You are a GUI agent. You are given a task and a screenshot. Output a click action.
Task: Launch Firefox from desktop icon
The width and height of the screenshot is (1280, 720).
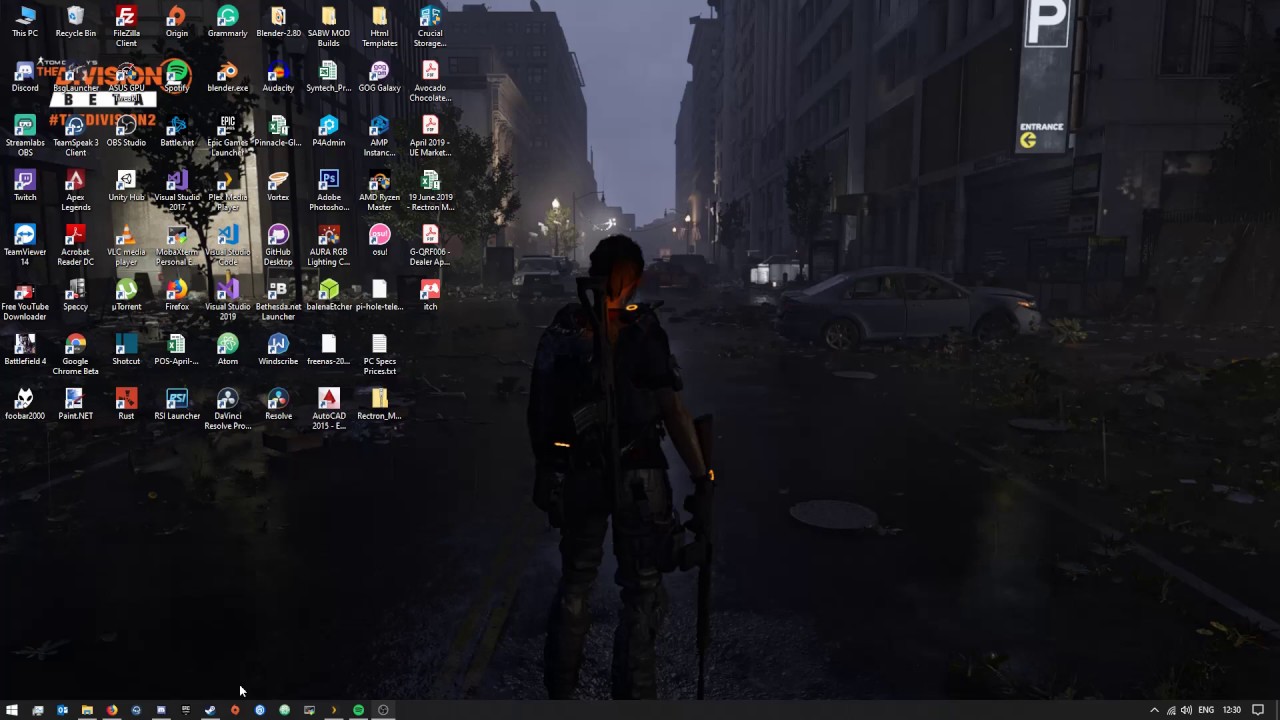tap(177, 295)
